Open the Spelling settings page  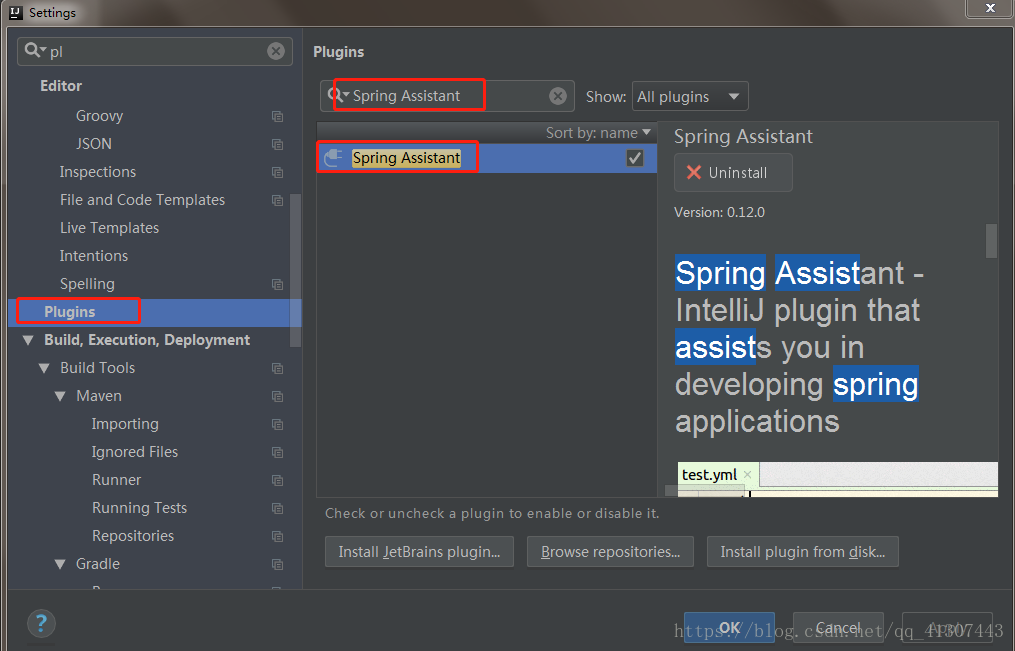pyautogui.click(x=87, y=284)
